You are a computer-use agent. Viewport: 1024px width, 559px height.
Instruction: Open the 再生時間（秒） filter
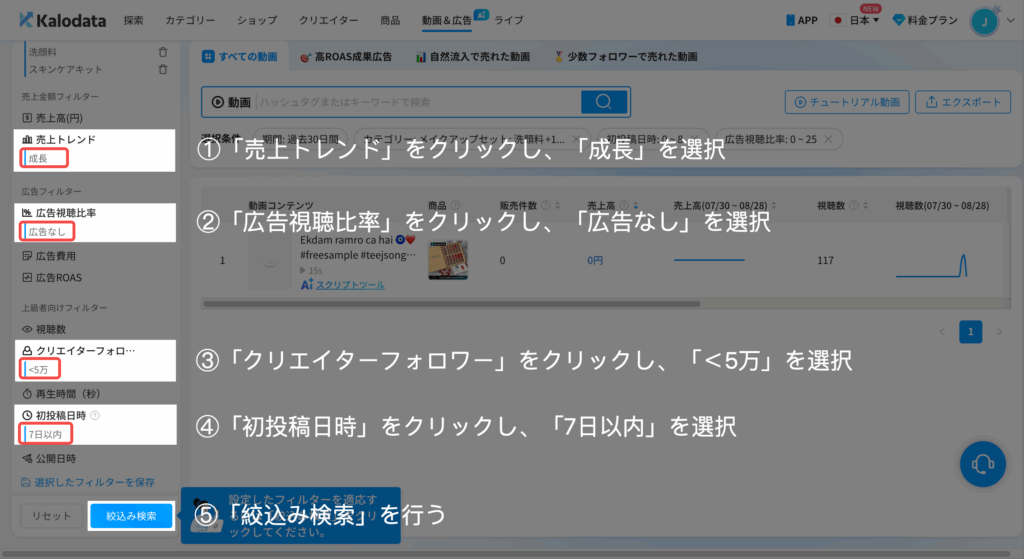pyautogui.click(x=61, y=394)
